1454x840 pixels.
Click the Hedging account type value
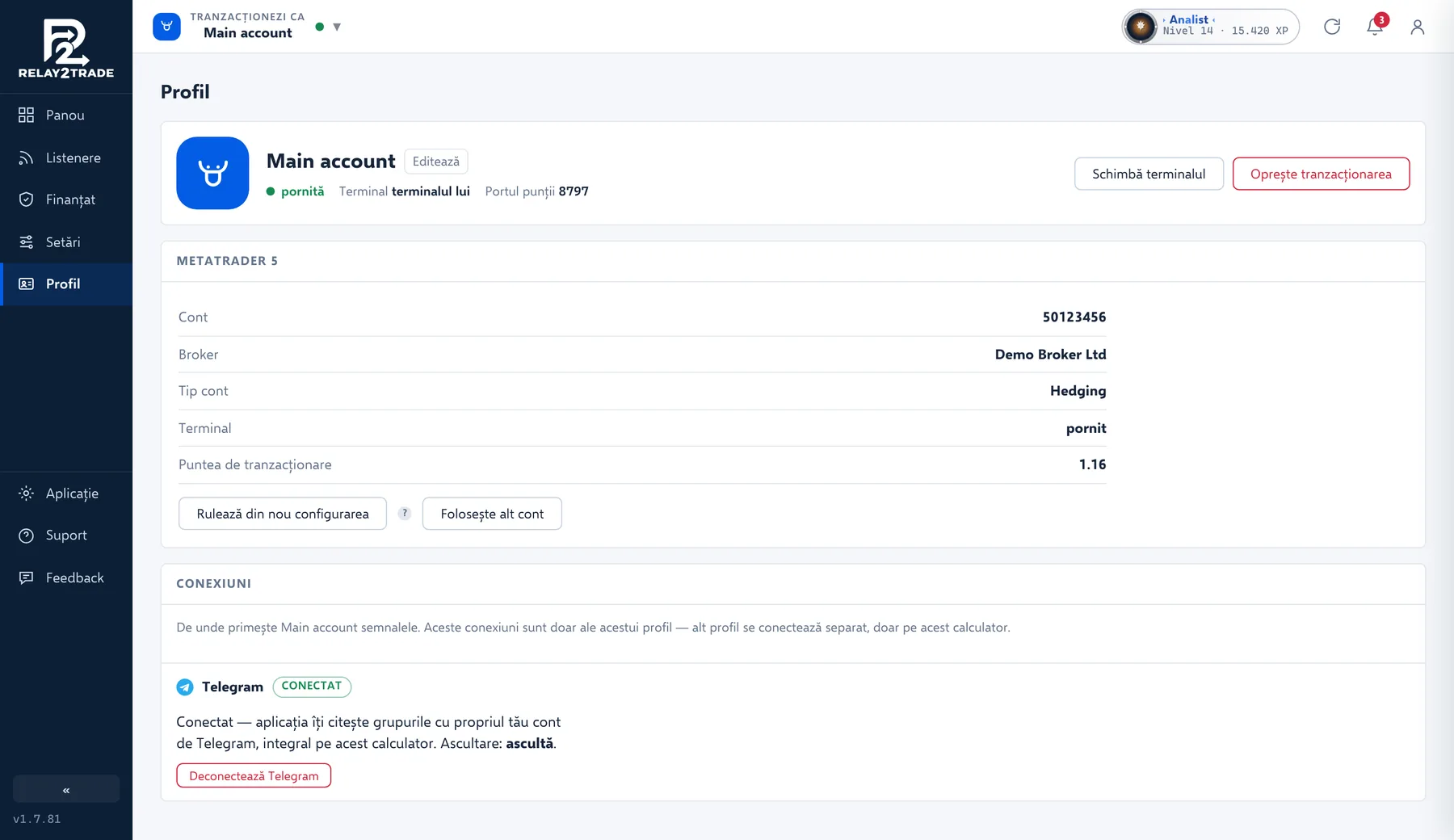[x=1078, y=391]
